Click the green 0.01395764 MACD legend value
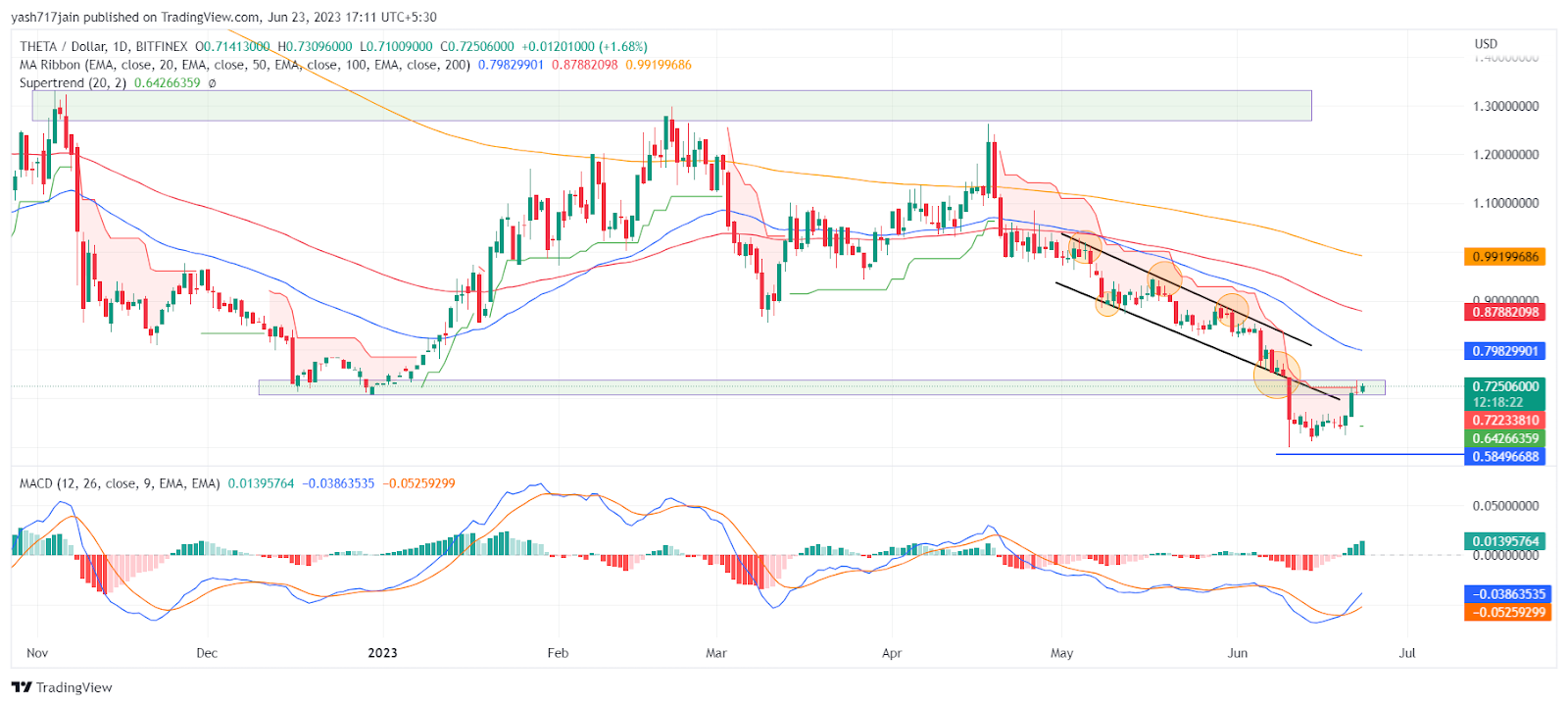 (x=261, y=483)
